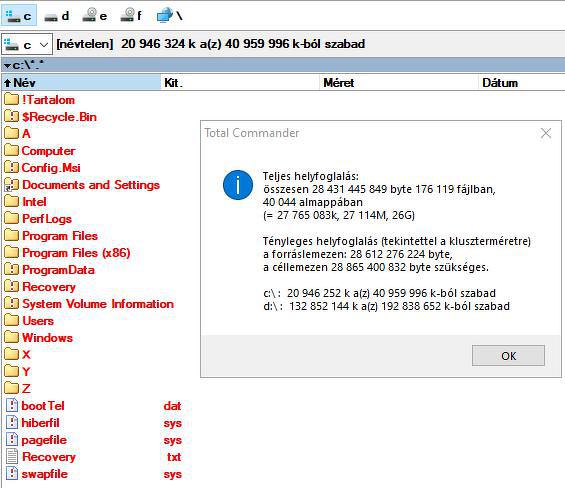Click 'Program Files (x86)' folder name
Viewport: 565px width, 488px height.
coord(76,253)
